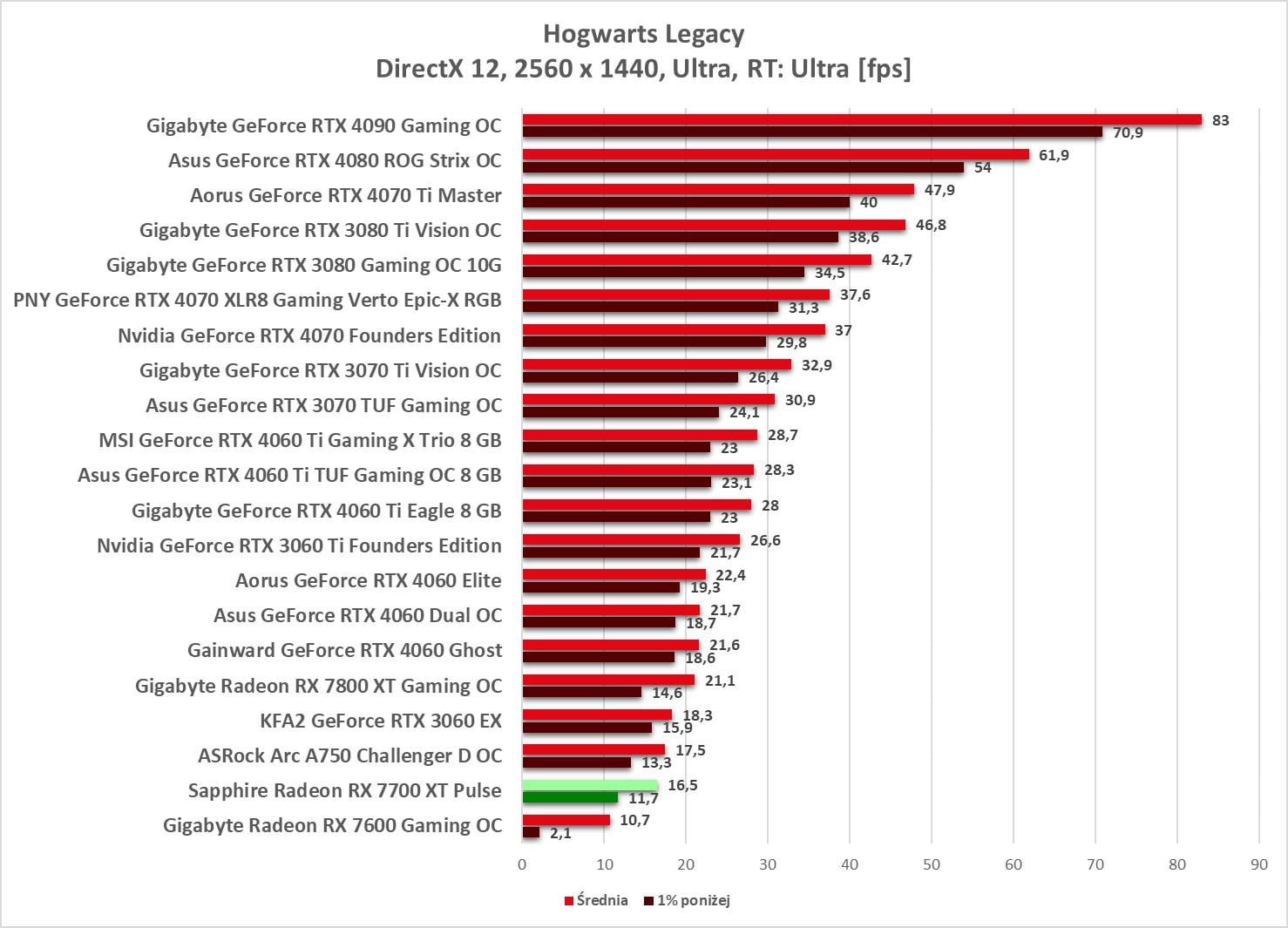The height and width of the screenshot is (928, 1288).
Task: Select the Średnia legend label
Action: pyautogui.click(x=601, y=900)
